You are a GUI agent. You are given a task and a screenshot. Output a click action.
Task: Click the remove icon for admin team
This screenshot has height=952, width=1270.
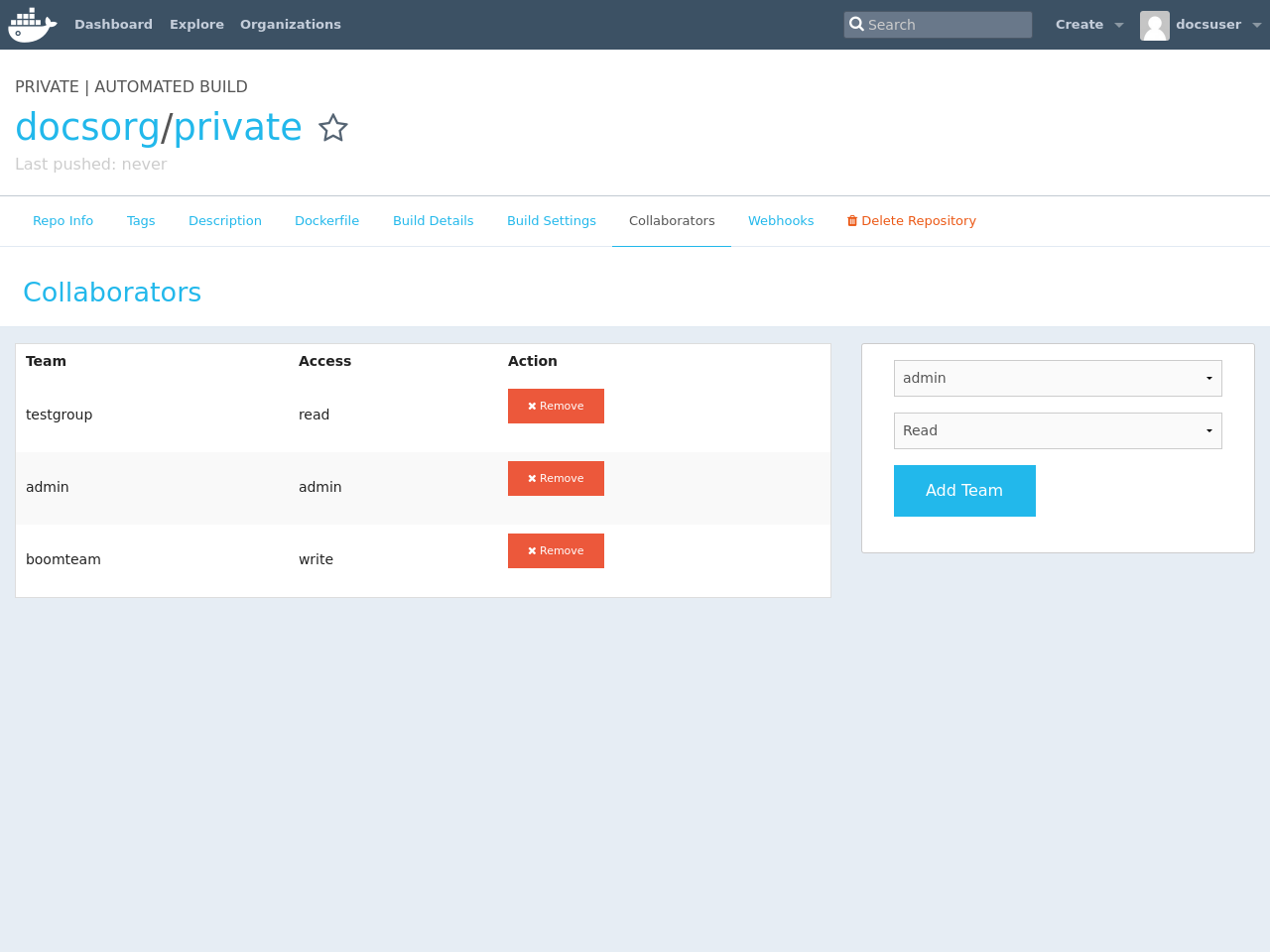coord(530,478)
